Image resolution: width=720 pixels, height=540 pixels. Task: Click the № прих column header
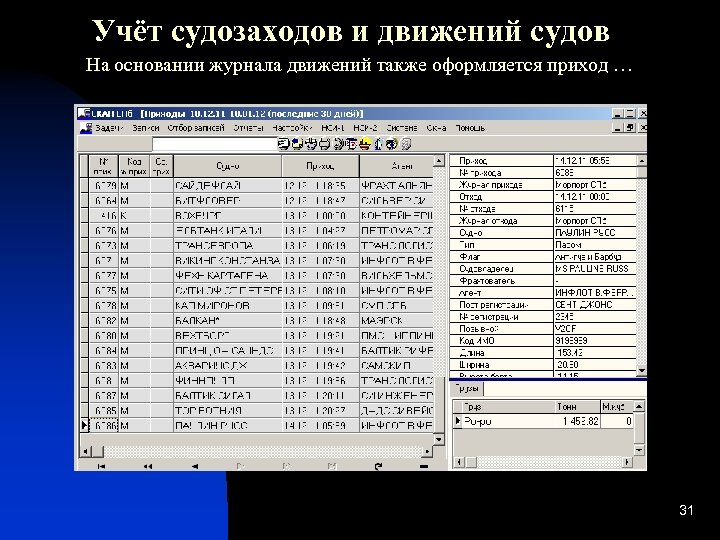[104, 166]
